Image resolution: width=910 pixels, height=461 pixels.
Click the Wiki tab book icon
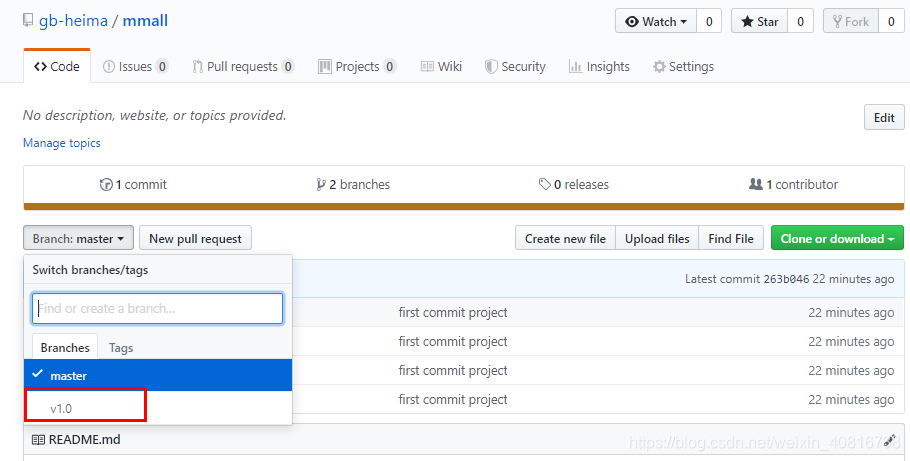(427, 67)
